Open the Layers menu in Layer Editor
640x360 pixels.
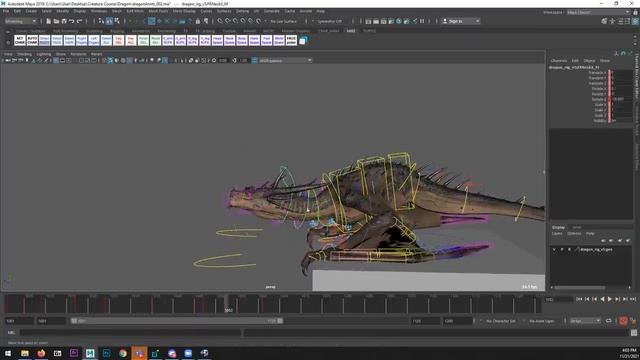click(557, 233)
